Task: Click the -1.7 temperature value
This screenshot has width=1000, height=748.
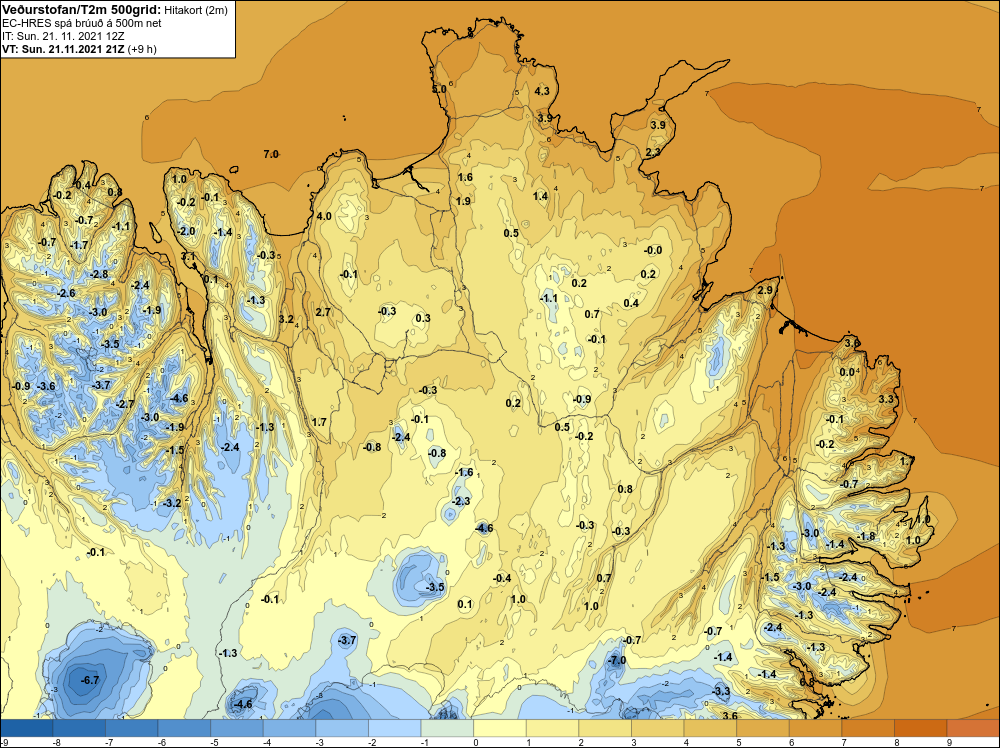Action: (79, 246)
